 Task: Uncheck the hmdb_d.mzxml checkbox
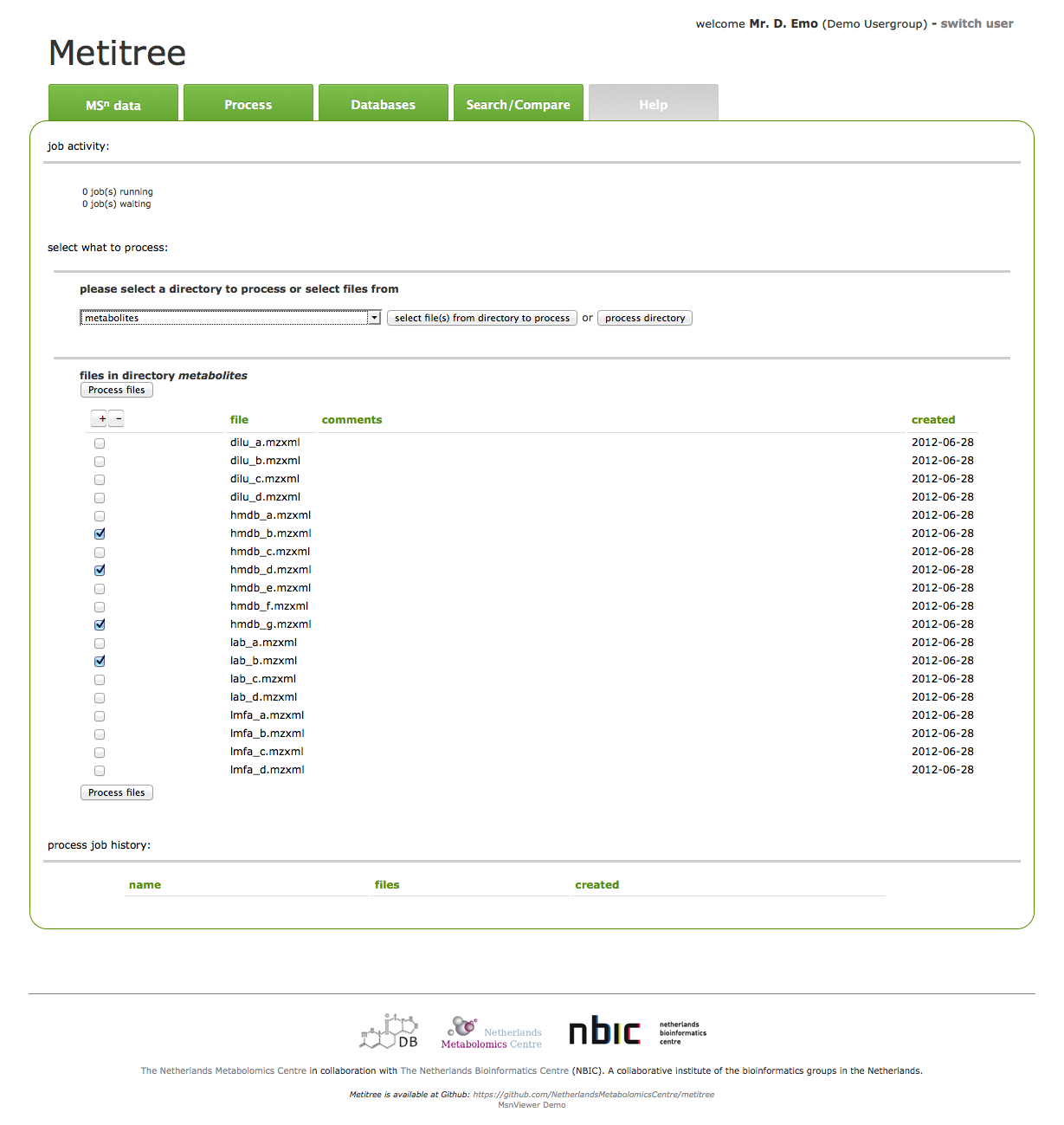point(100,571)
